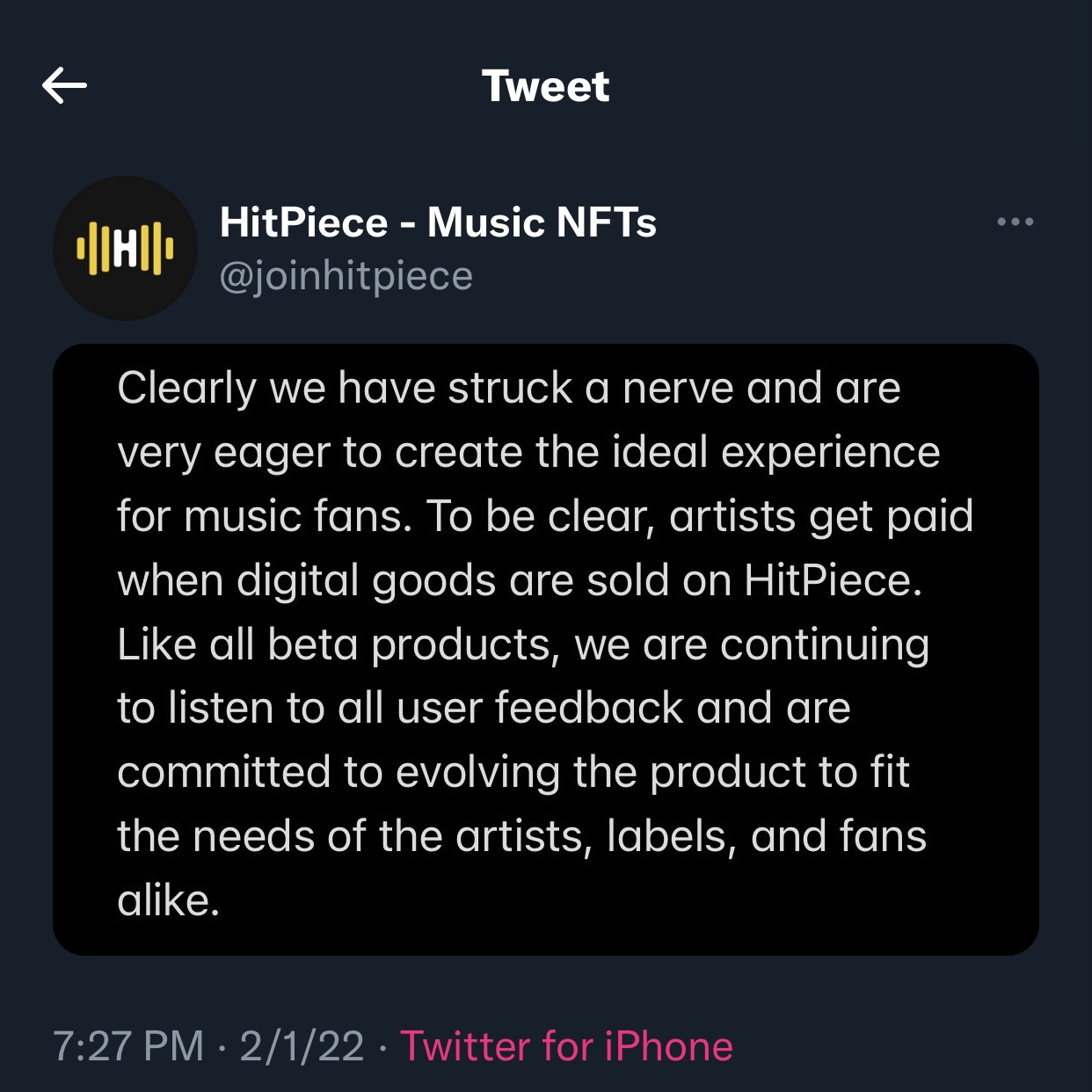This screenshot has width=1092, height=1092.
Task: Click the @joinhitpiece handle
Action: pos(346,276)
